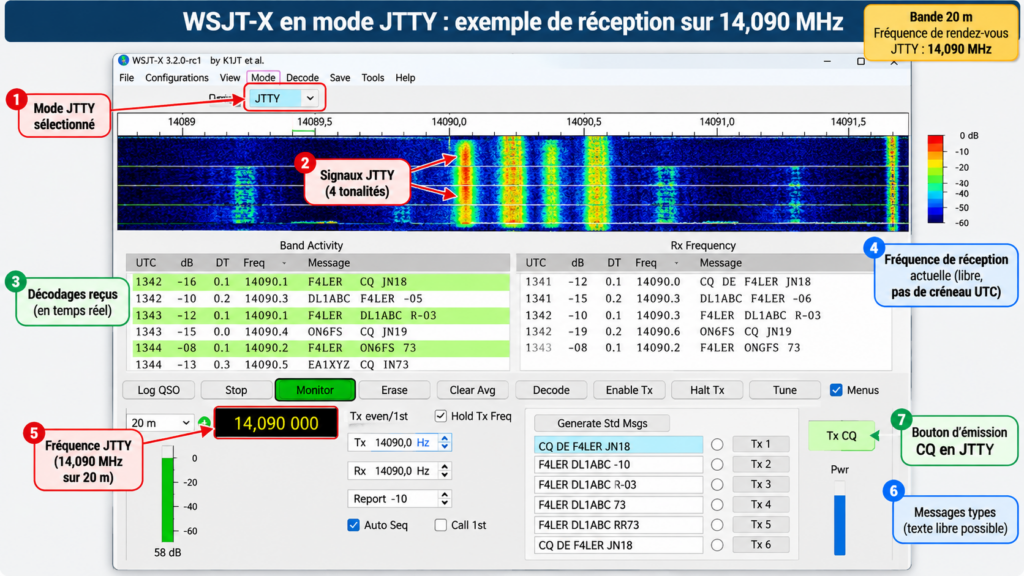Image resolution: width=1024 pixels, height=576 pixels.
Task: Uncheck the Menus checkbox
Action: (836, 390)
